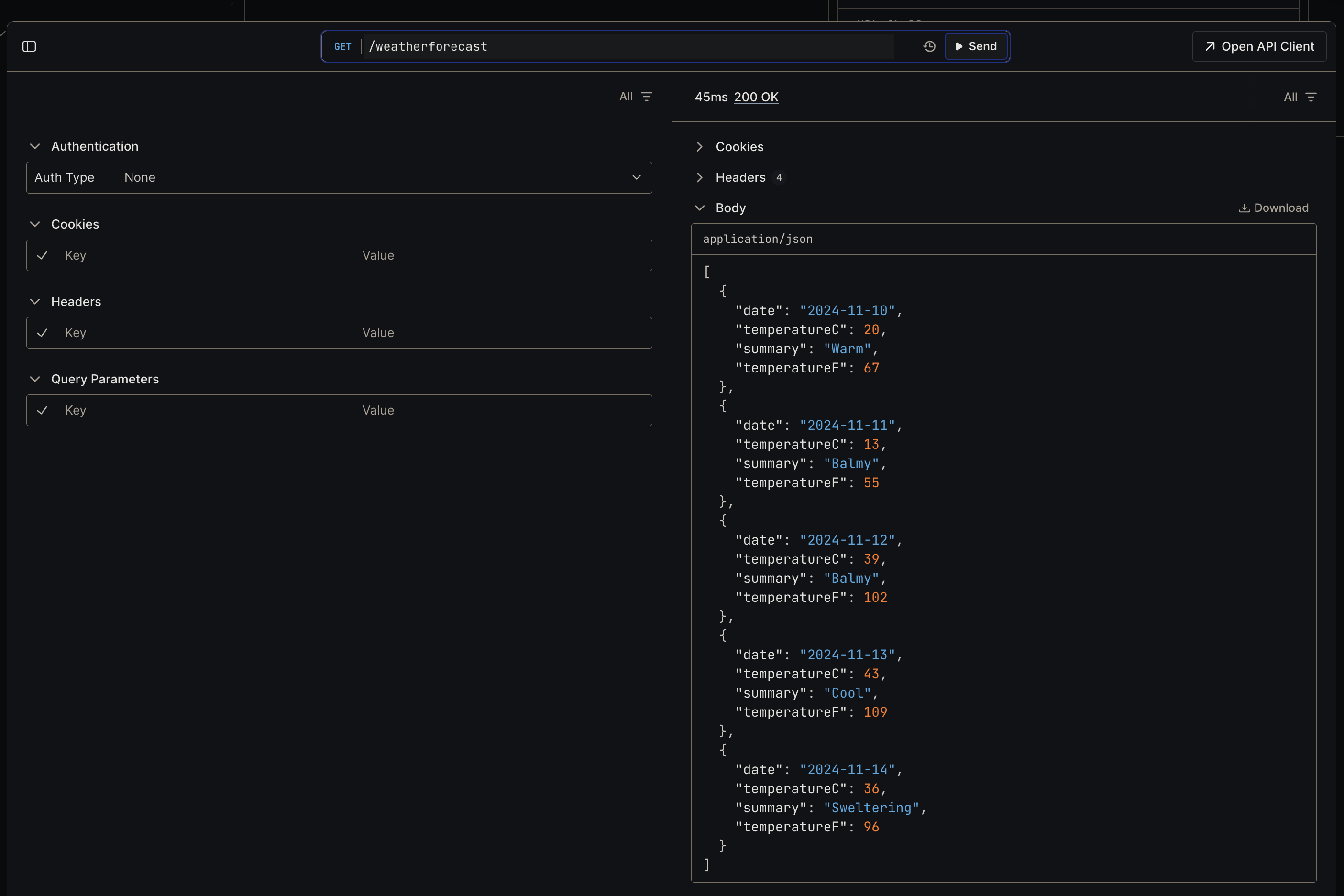Click the Headers Value field
Screen dimensions: 1344x896
click(503, 333)
